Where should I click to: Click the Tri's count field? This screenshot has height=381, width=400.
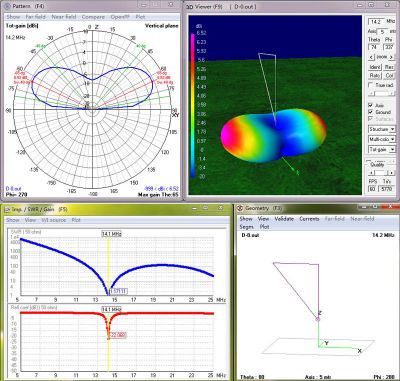(x=387, y=189)
